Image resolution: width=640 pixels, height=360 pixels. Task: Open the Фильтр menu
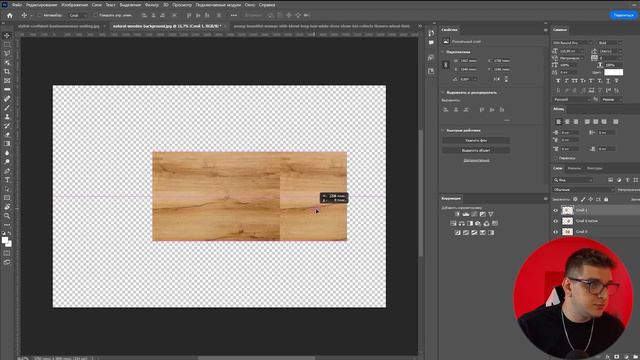pyautogui.click(x=152, y=5)
